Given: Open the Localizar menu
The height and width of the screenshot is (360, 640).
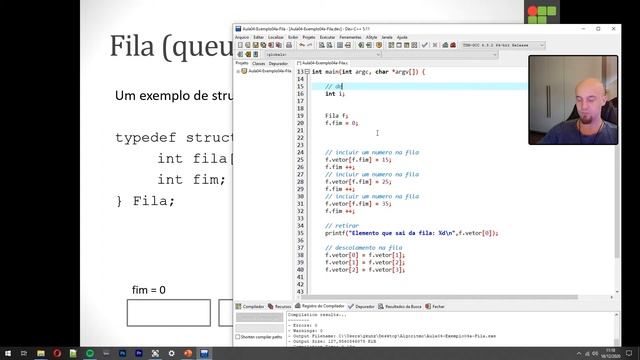Looking at the screenshot, I should tap(276, 37).
